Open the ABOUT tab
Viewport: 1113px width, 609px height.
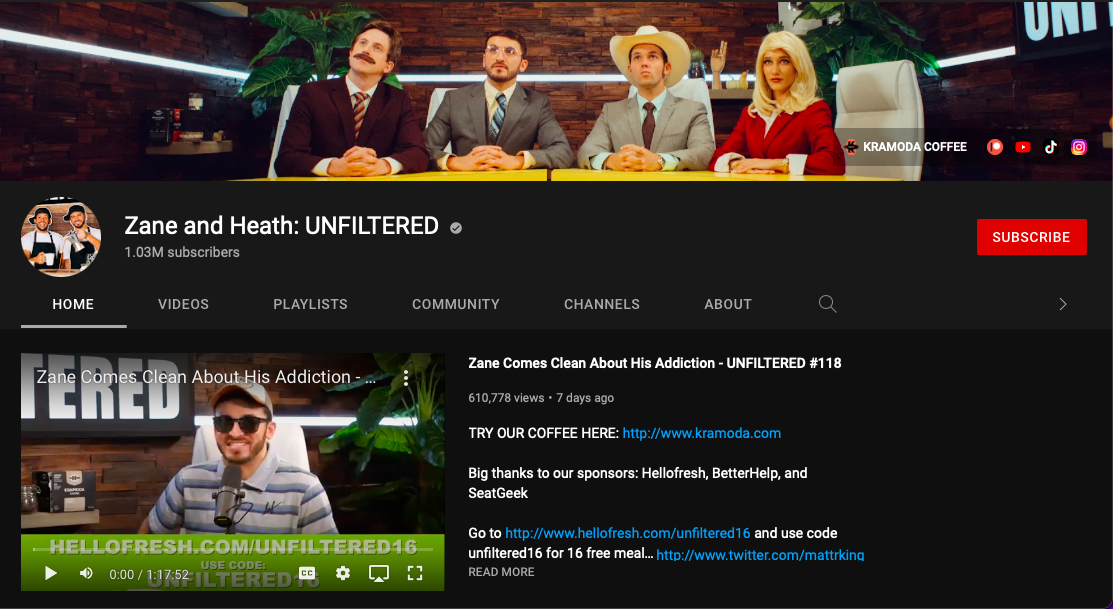tap(728, 304)
